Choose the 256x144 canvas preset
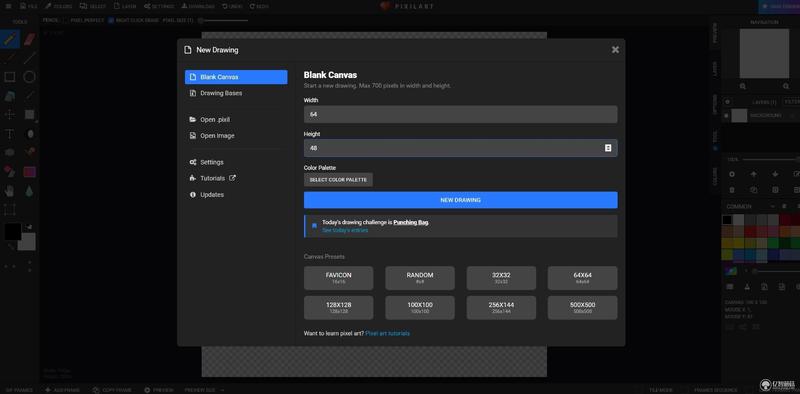The image size is (800, 394). pos(501,308)
